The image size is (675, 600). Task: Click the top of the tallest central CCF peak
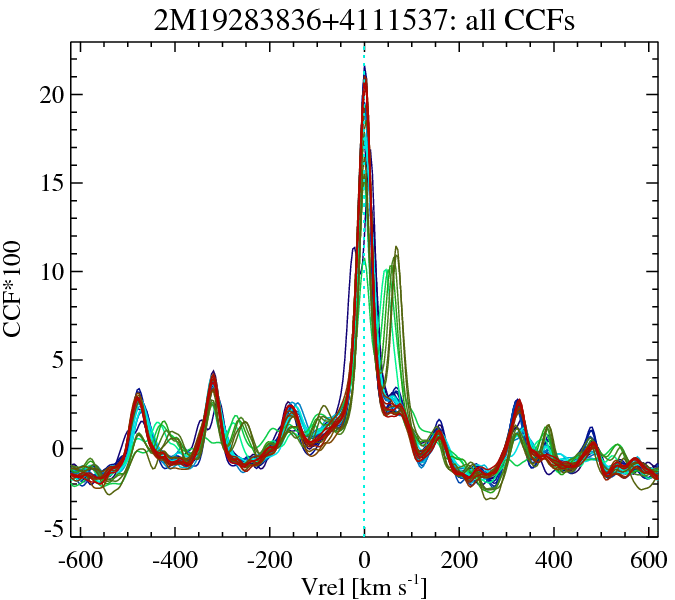click(x=365, y=70)
